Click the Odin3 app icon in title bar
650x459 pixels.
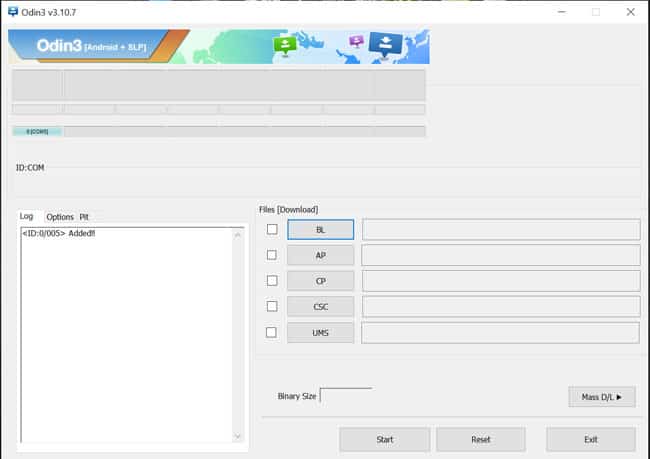pyautogui.click(x=12, y=11)
